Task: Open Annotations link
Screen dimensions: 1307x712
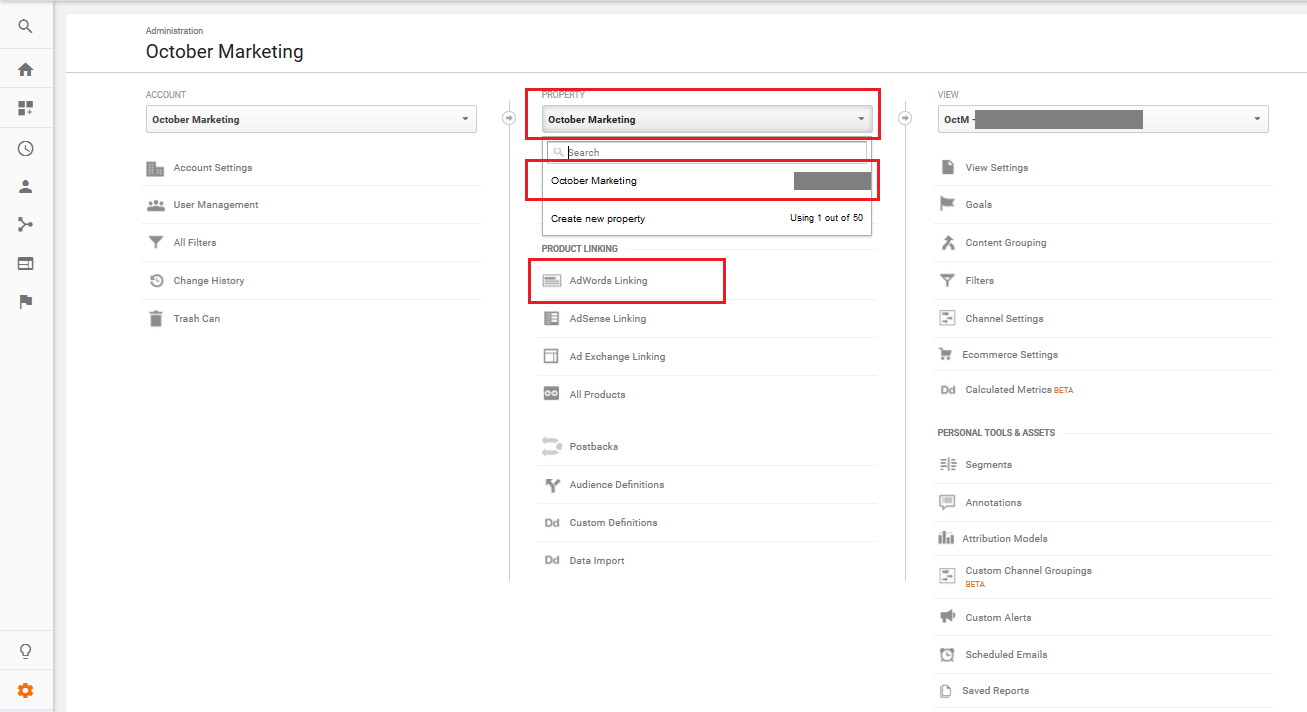Action: point(994,503)
